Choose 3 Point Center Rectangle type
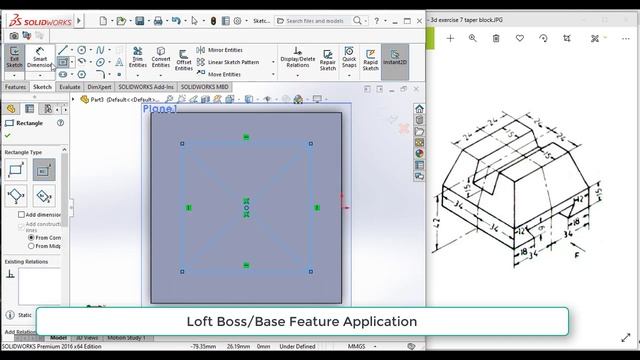This screenshot has height=360, width=640. click(44, 196)
